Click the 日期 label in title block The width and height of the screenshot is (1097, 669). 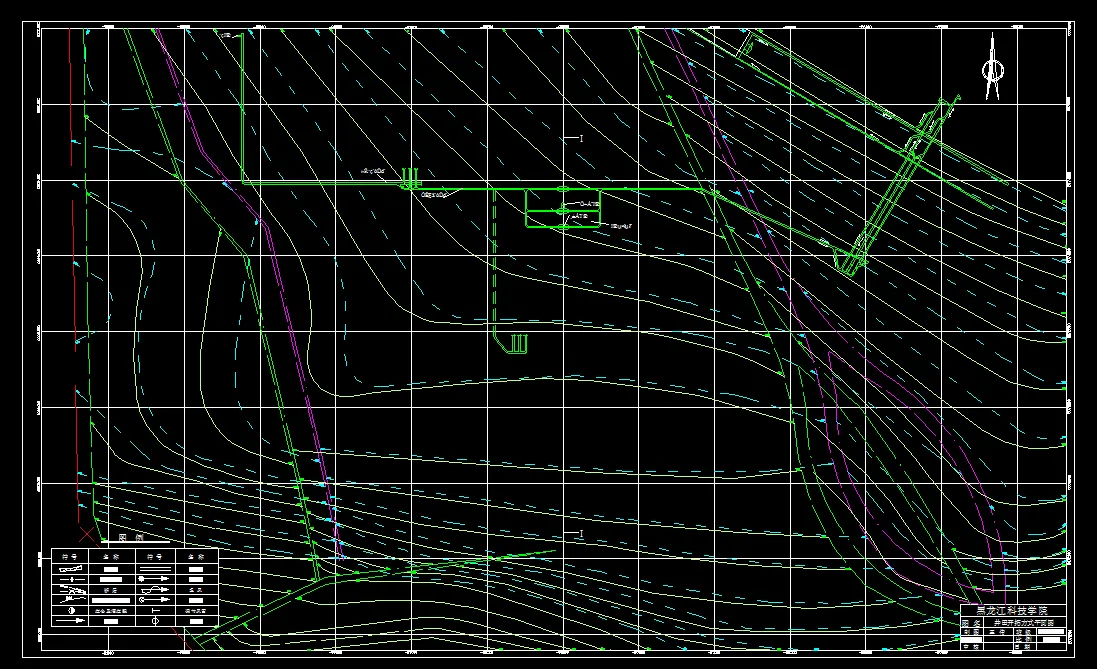pos(1022,647)
